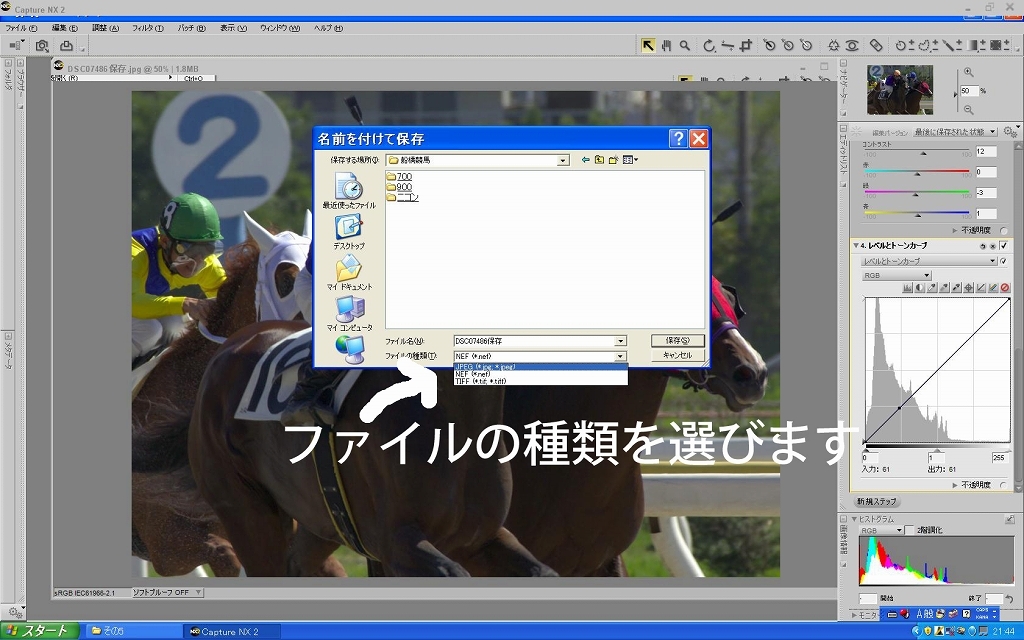1024x640 pixels.
Task: Open Recent Files location in save dialog
Action: pos(349,191)
